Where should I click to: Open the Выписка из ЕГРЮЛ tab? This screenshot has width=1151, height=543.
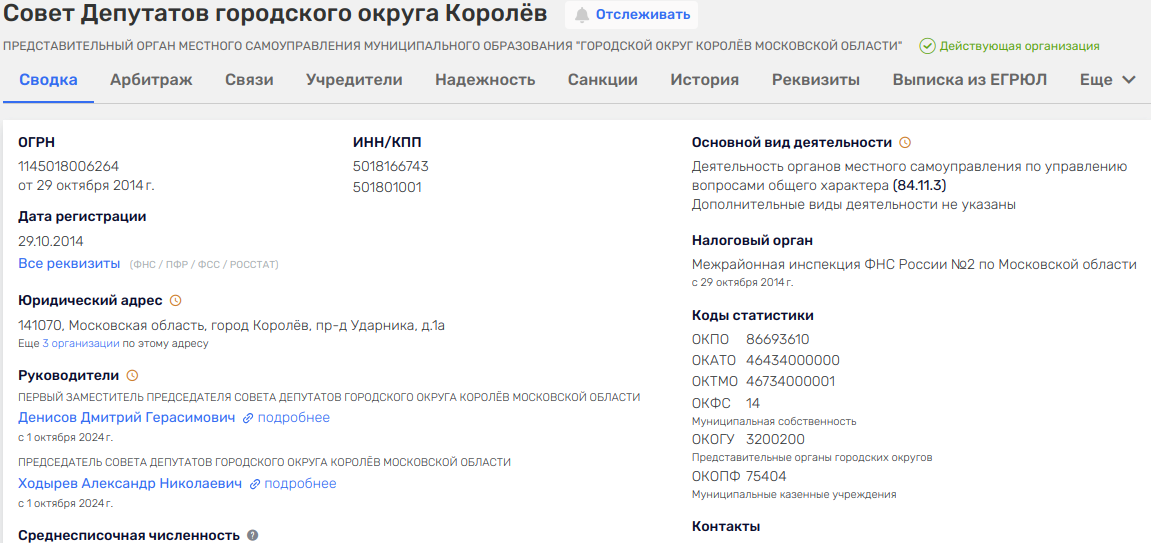click(969, 80)
